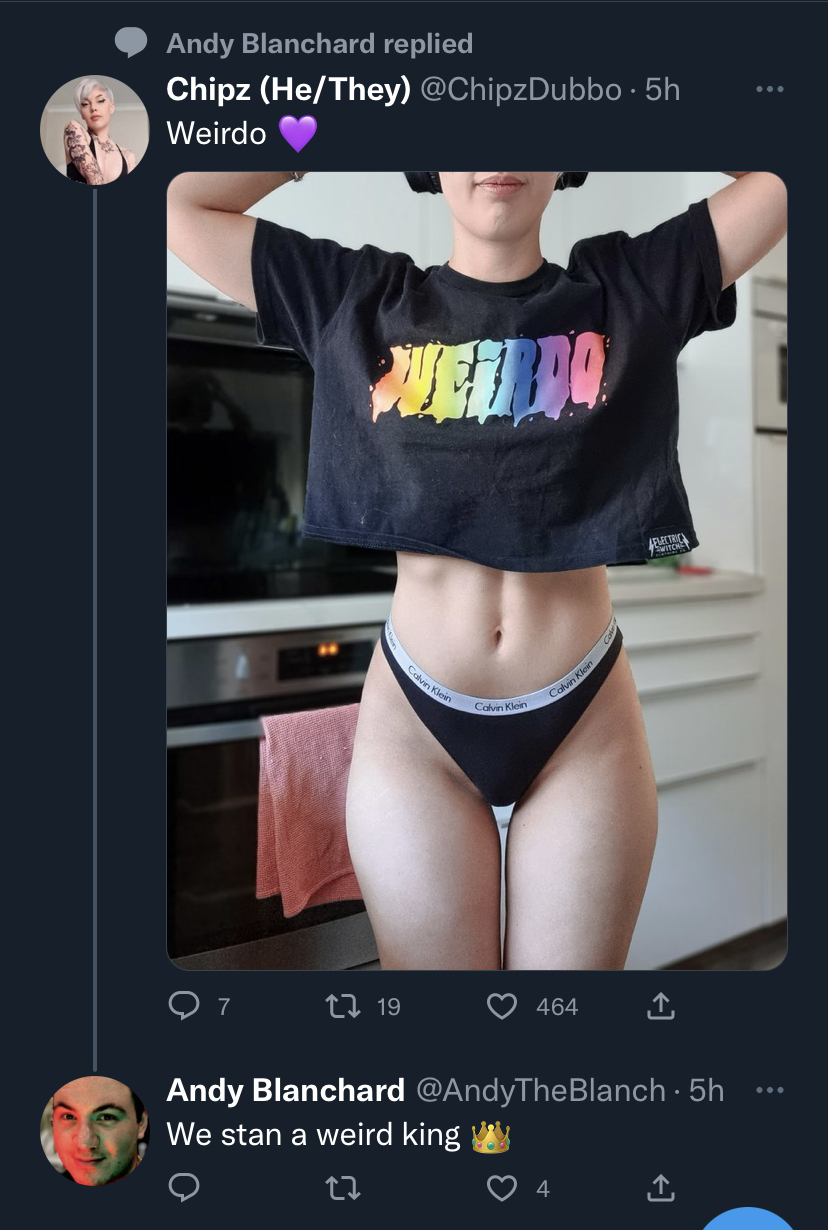Like the tweet with 464 likes
Screen dimensions: 828x1230
pyautogui.click(x=502, y=1007)
